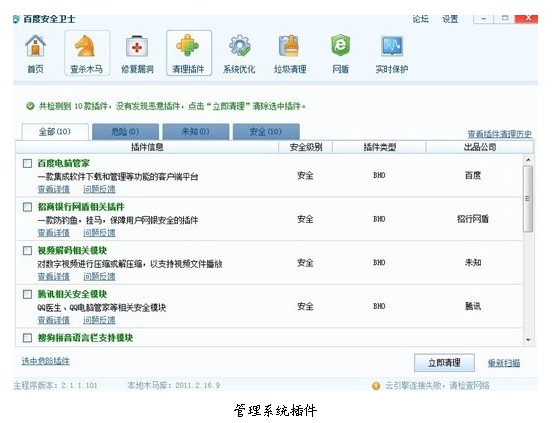Viewport: 554px width, 423px height.
Task: Open the 修复漏洞 first-aid kit icon
Action: click(x=137, y=46)
